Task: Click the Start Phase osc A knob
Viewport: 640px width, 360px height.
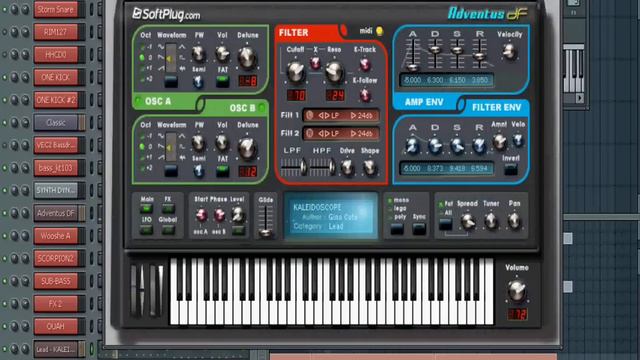Action: tap(201, 215)
